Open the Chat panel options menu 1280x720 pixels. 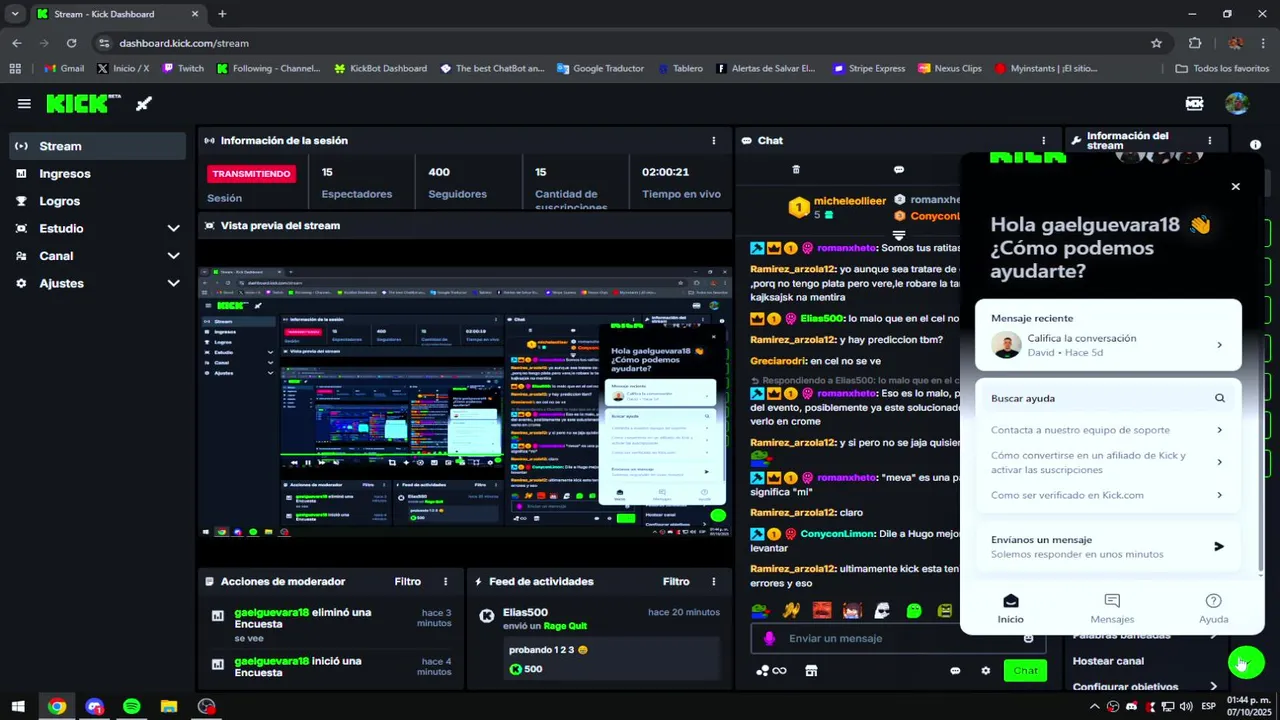1043,141
